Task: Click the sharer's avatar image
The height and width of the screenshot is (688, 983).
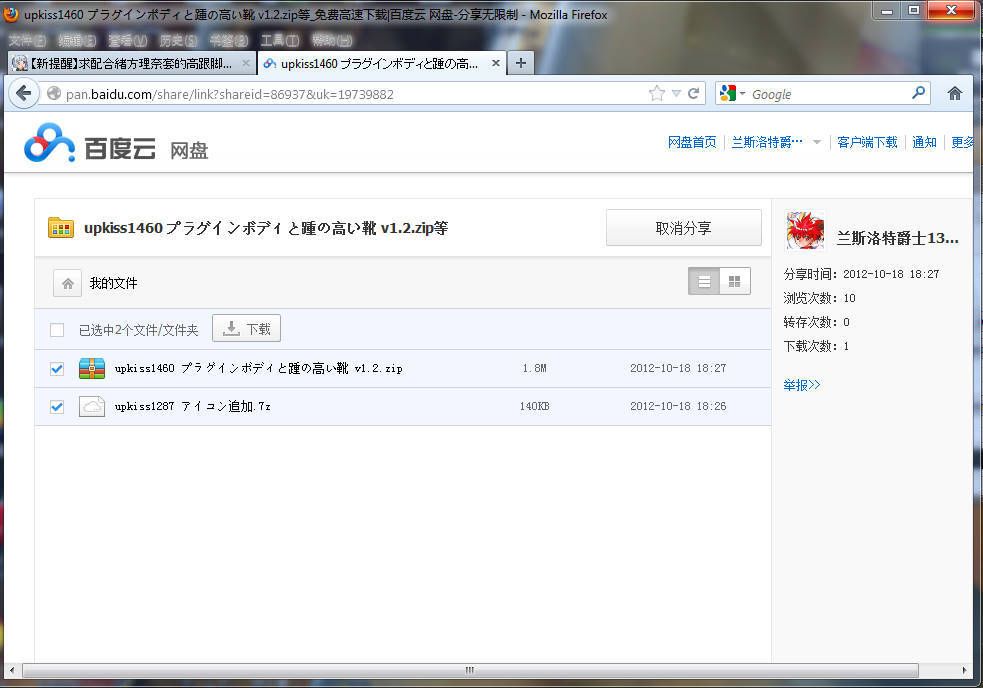Action: coord(805,231)
